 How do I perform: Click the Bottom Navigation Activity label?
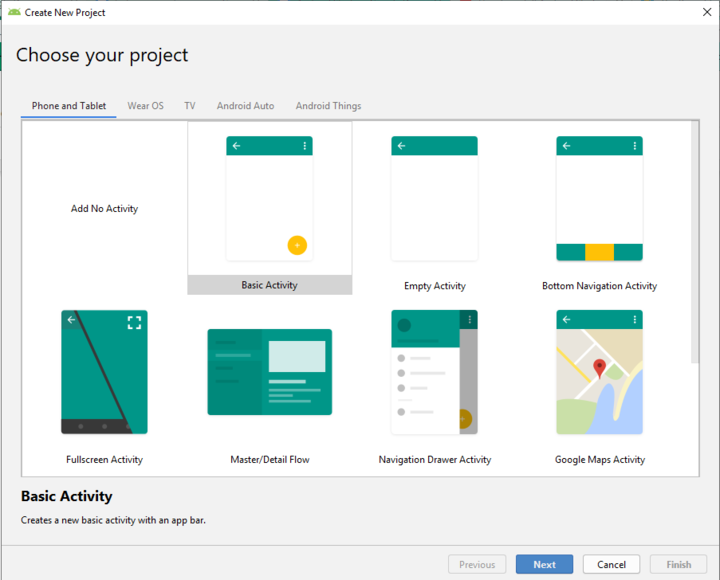pyautogui.click(x=599, y=286)
